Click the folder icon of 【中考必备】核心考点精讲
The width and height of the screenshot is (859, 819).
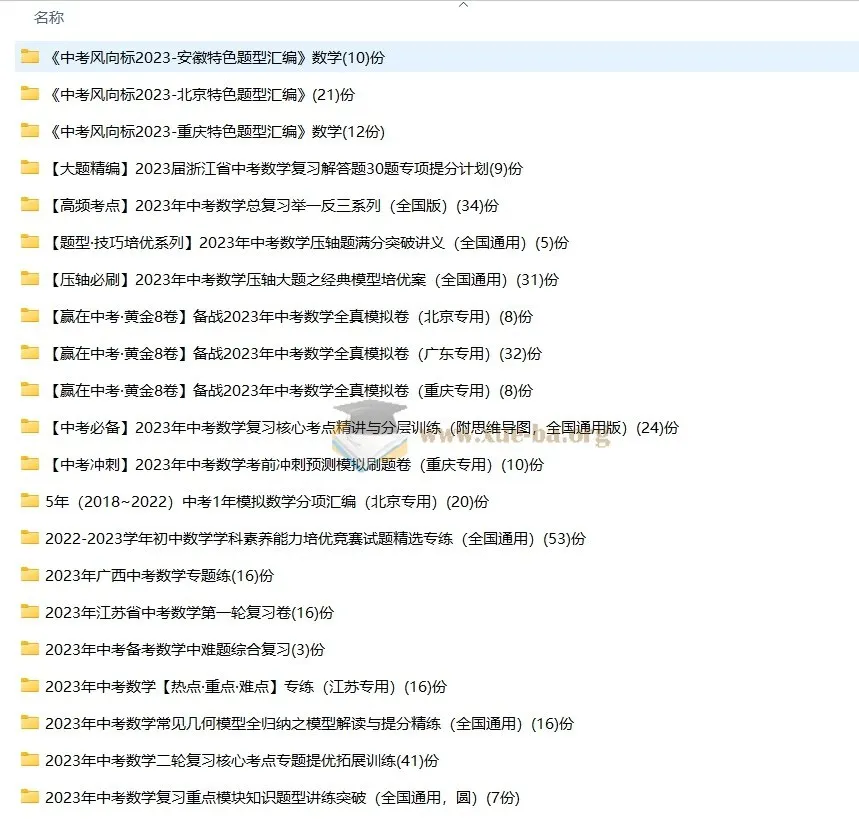[x=28, y=427]
